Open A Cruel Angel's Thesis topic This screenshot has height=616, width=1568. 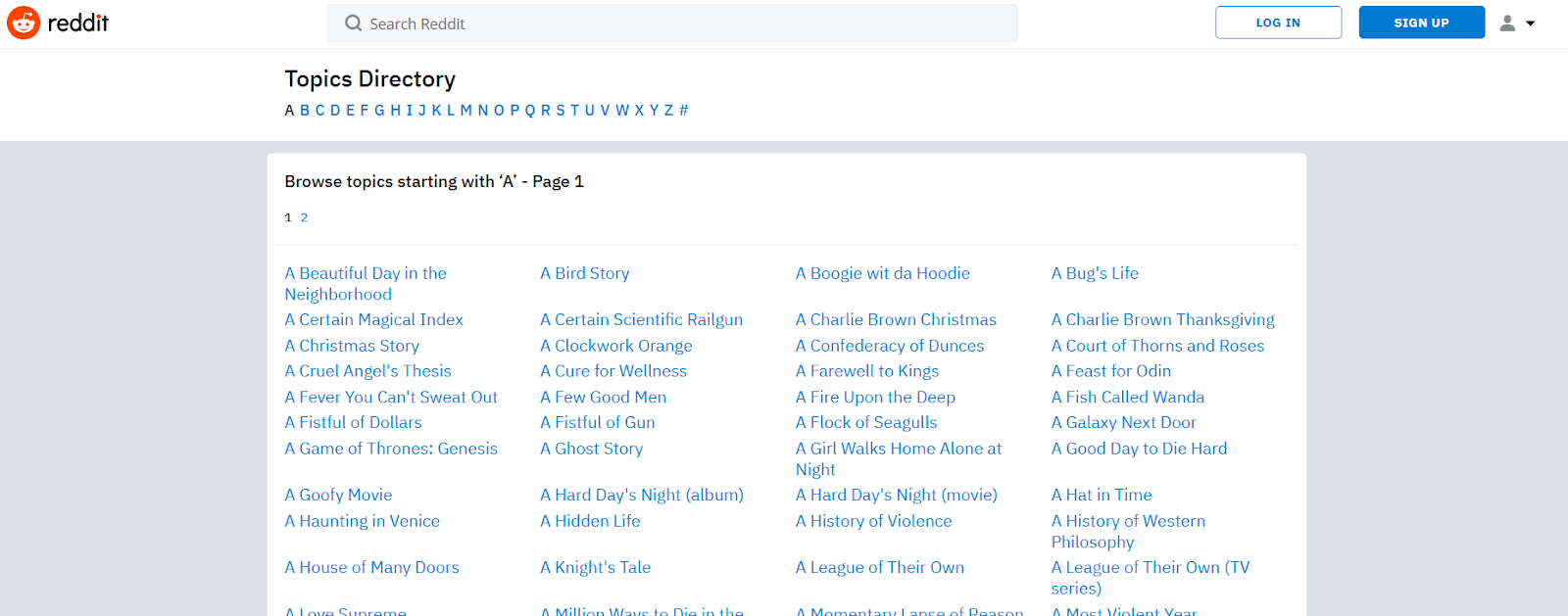tap(367, 371)
